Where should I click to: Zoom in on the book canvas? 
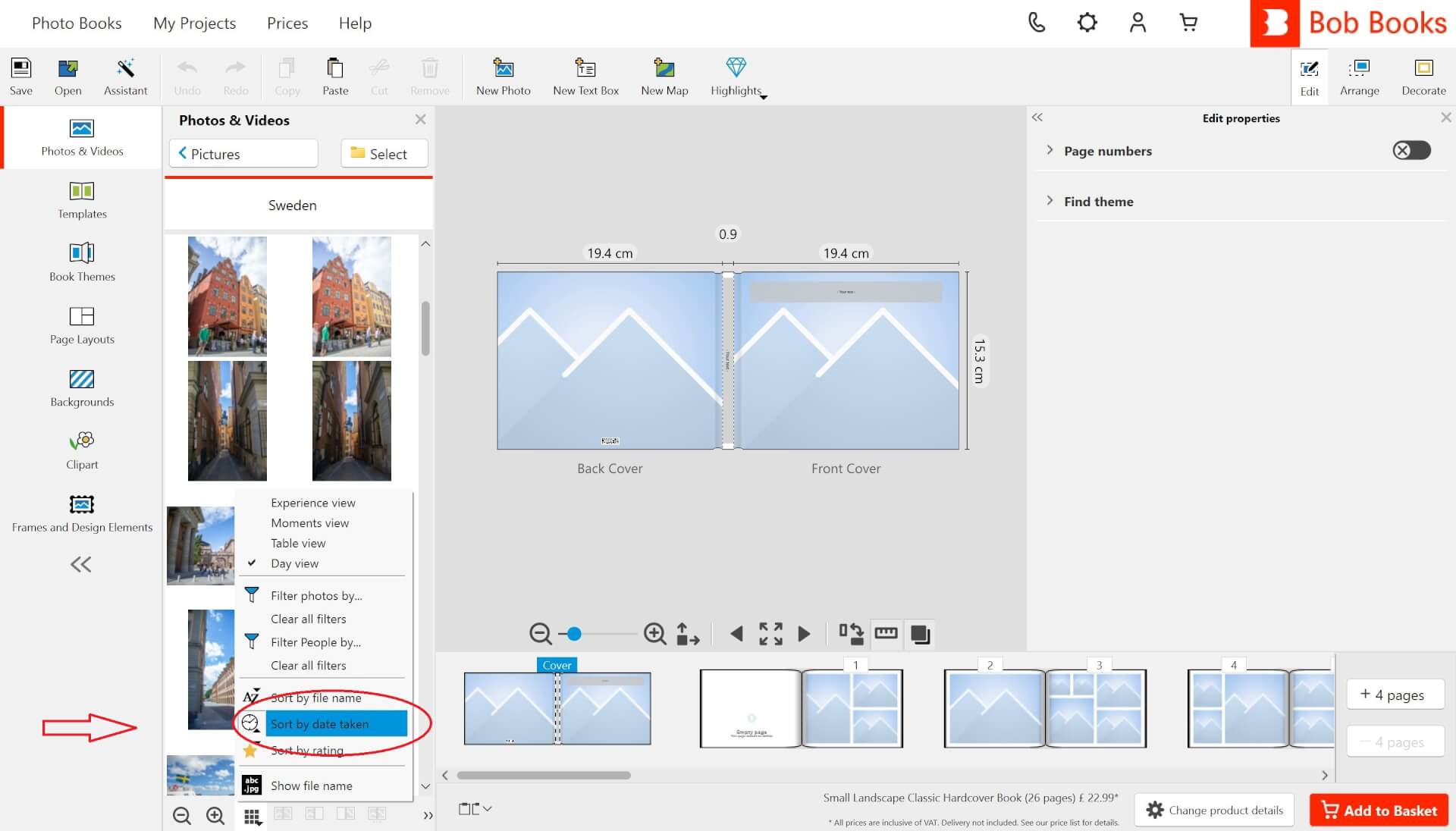(x=654, y=633)
